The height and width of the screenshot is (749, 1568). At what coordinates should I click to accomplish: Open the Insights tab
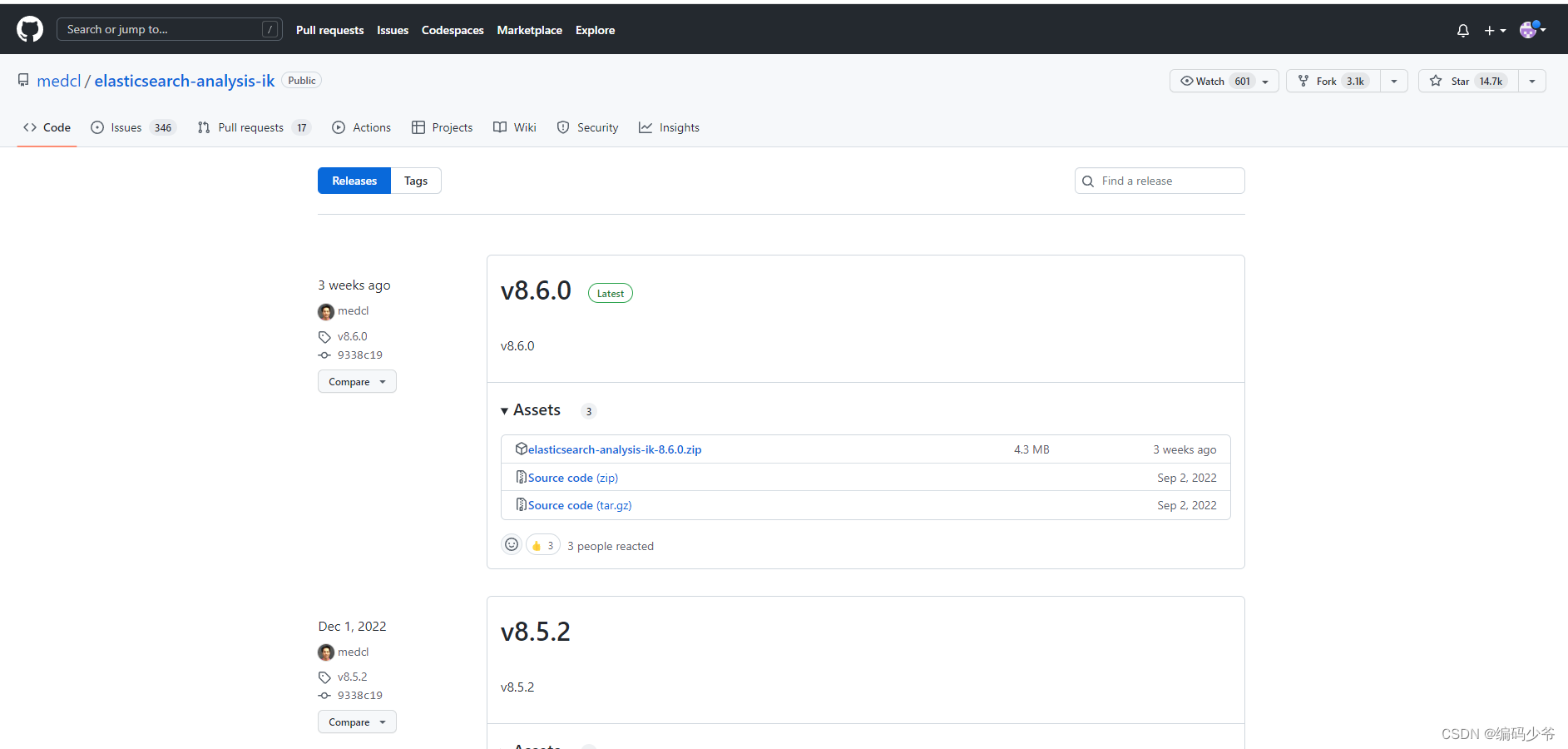[669, 127]
